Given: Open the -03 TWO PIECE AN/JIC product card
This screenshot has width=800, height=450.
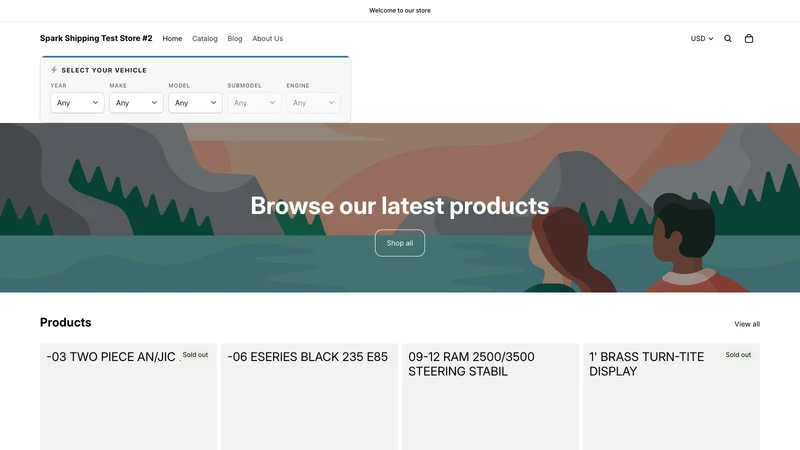Looking at the screenshot, I should 129,396.
